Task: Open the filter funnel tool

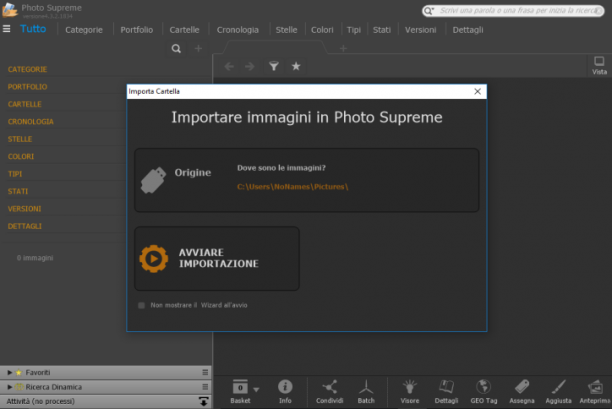Action: tap(274, 66)
